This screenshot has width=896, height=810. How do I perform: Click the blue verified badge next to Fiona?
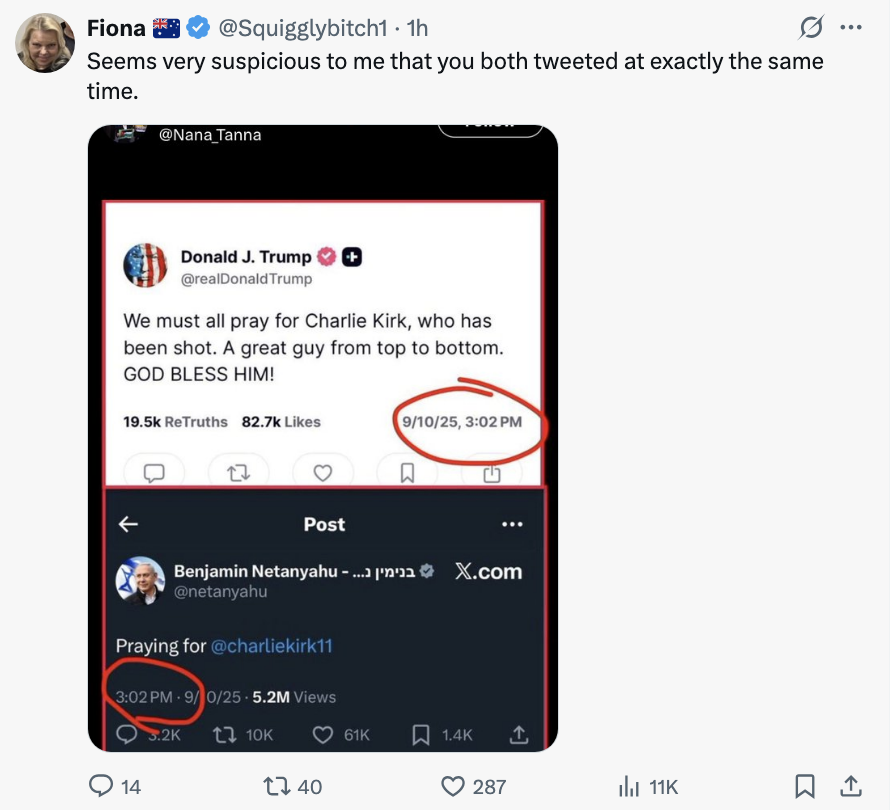(x=198, y=28)
